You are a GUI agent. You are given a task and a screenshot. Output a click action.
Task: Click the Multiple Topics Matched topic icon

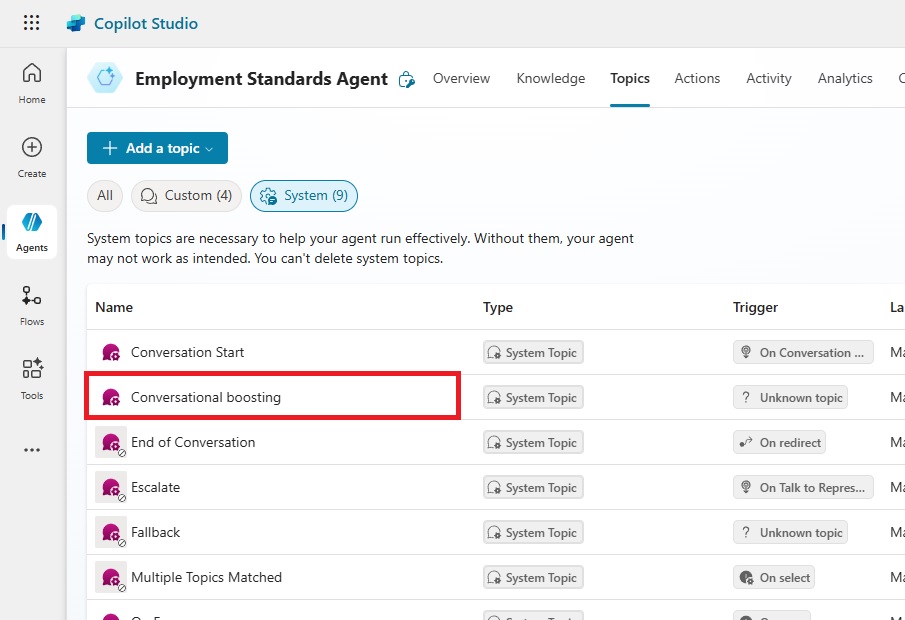point(110,577)
